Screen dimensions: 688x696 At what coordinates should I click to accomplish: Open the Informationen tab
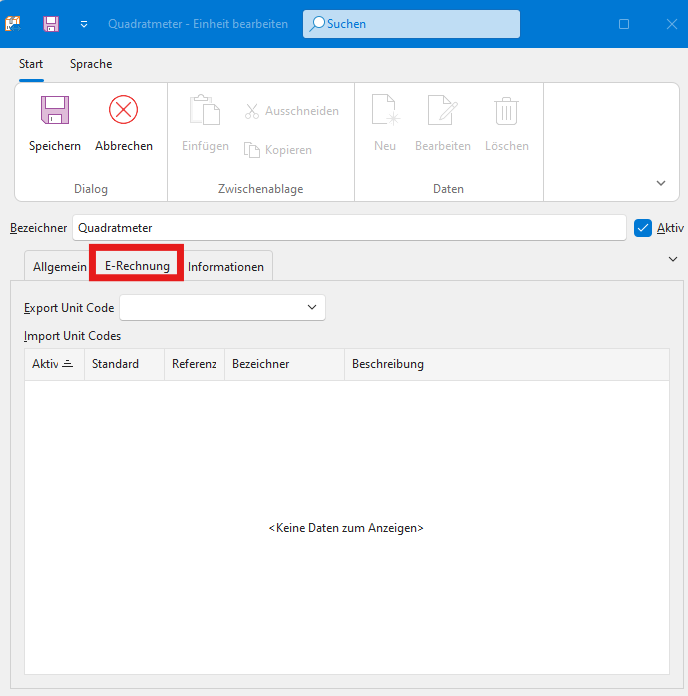[226, 267]
